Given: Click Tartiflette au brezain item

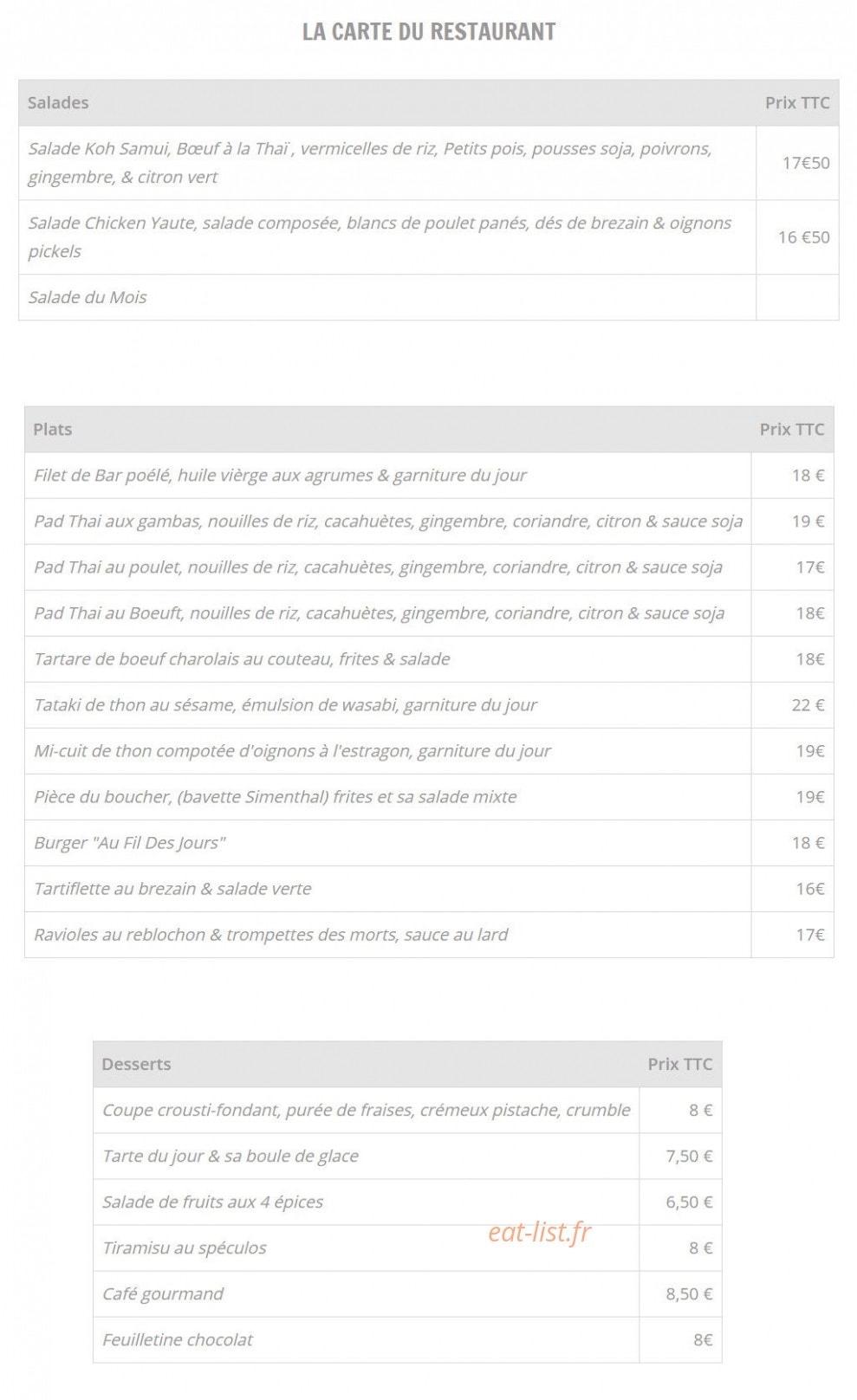Looking at the screenshot, I should pos(172,889).
